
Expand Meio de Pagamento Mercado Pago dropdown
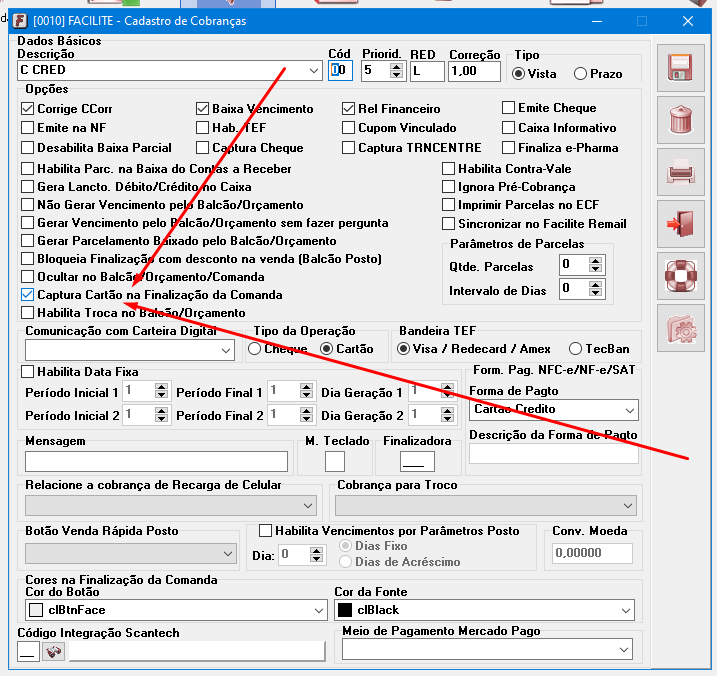click(x=624, y=650)
